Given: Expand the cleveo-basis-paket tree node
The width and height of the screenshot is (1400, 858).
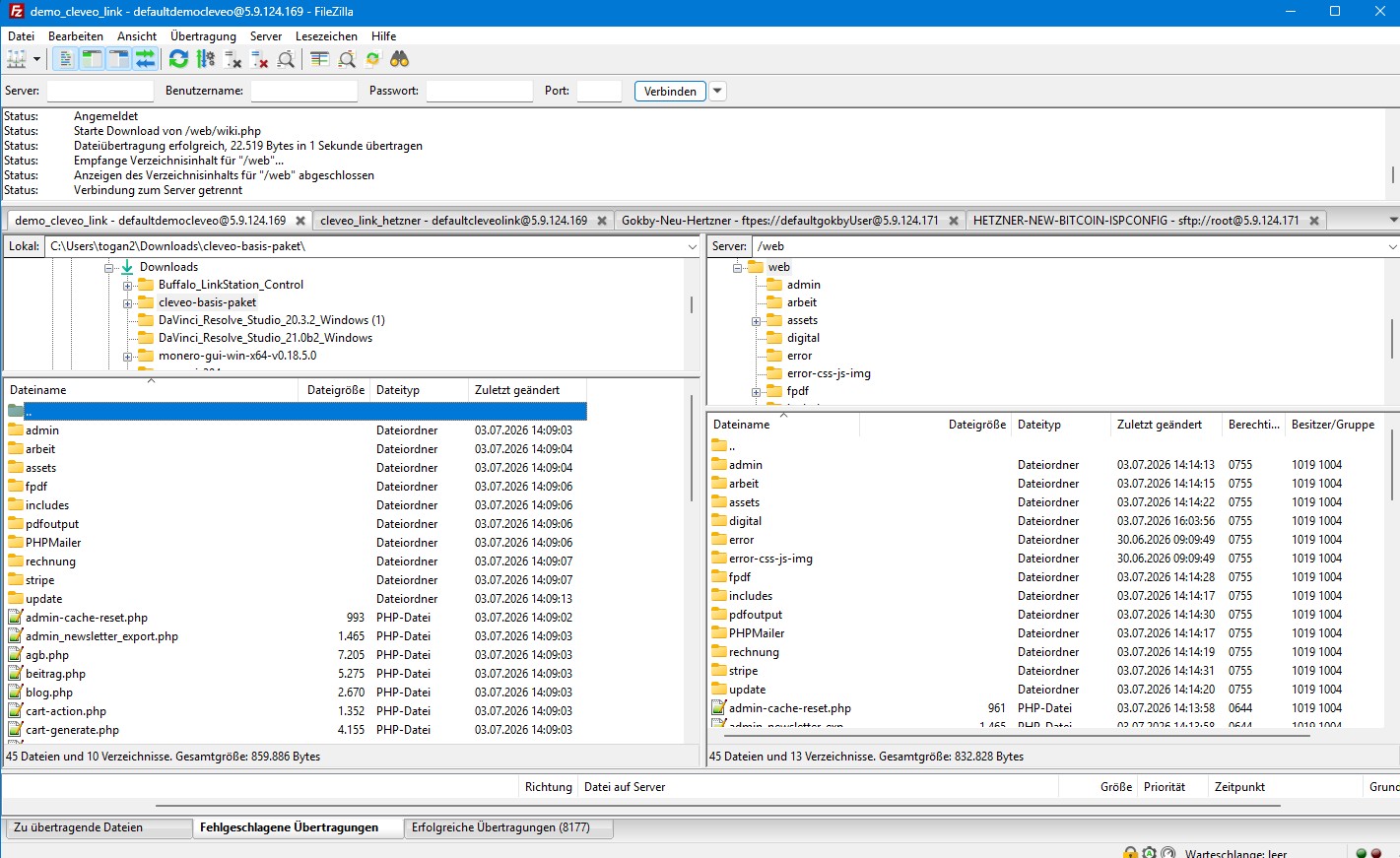Looking at the screenshot, I should (127, 303).
